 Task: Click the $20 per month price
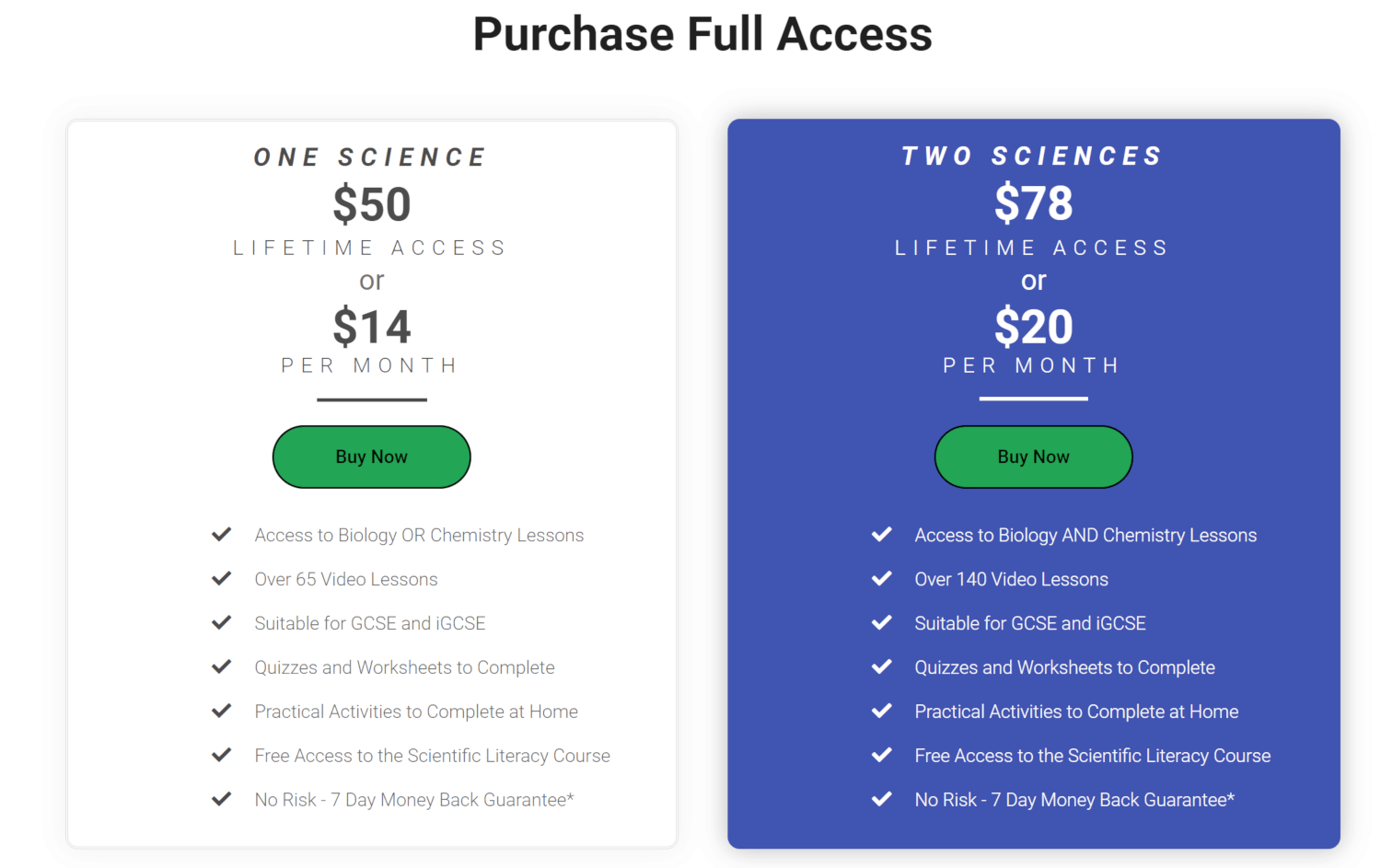pos(1034,328)
